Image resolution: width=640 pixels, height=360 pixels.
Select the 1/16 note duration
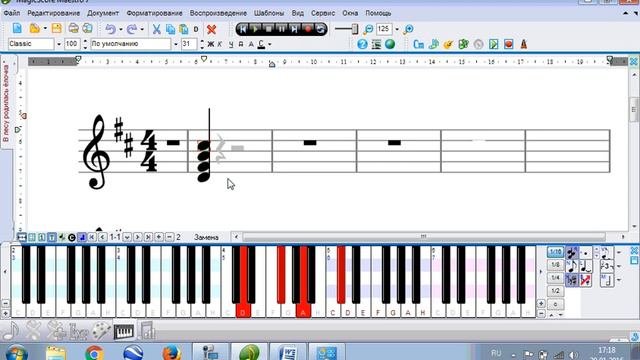click(556, 252)
